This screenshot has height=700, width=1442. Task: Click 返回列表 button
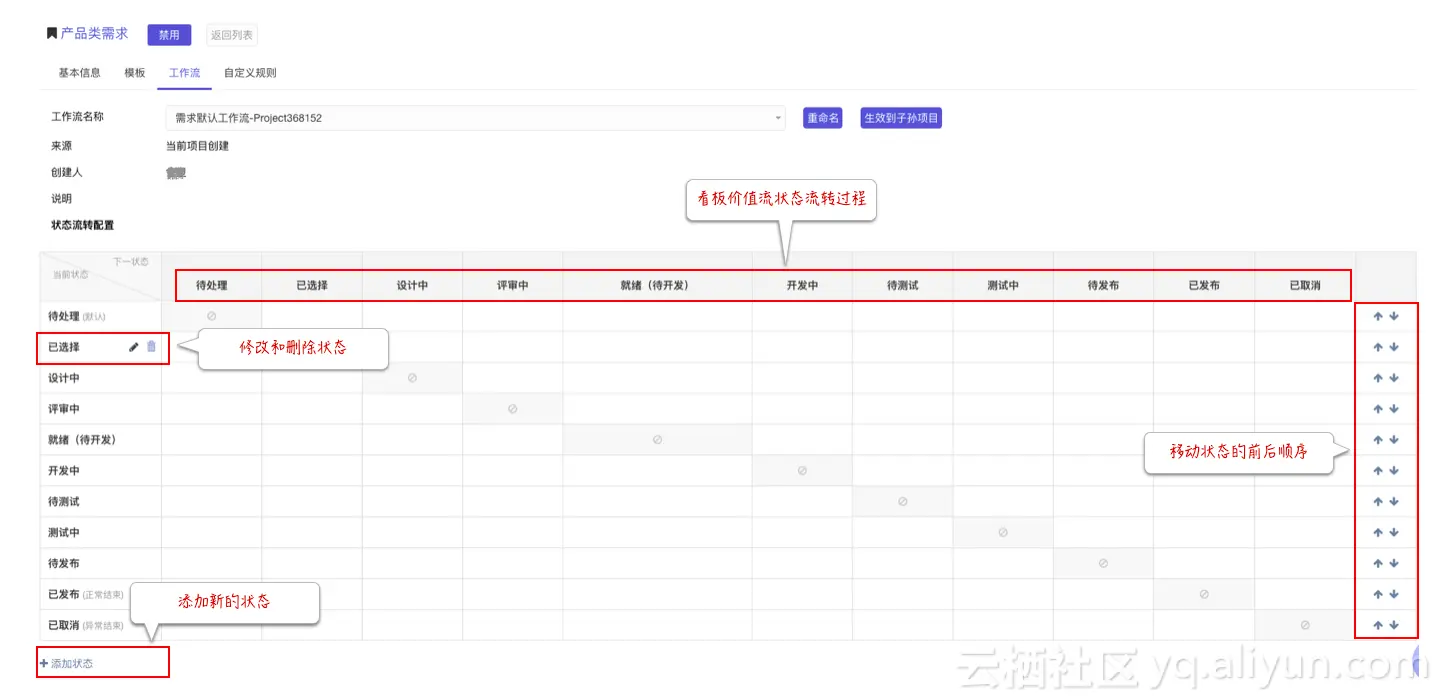click(x=232, y=35)
